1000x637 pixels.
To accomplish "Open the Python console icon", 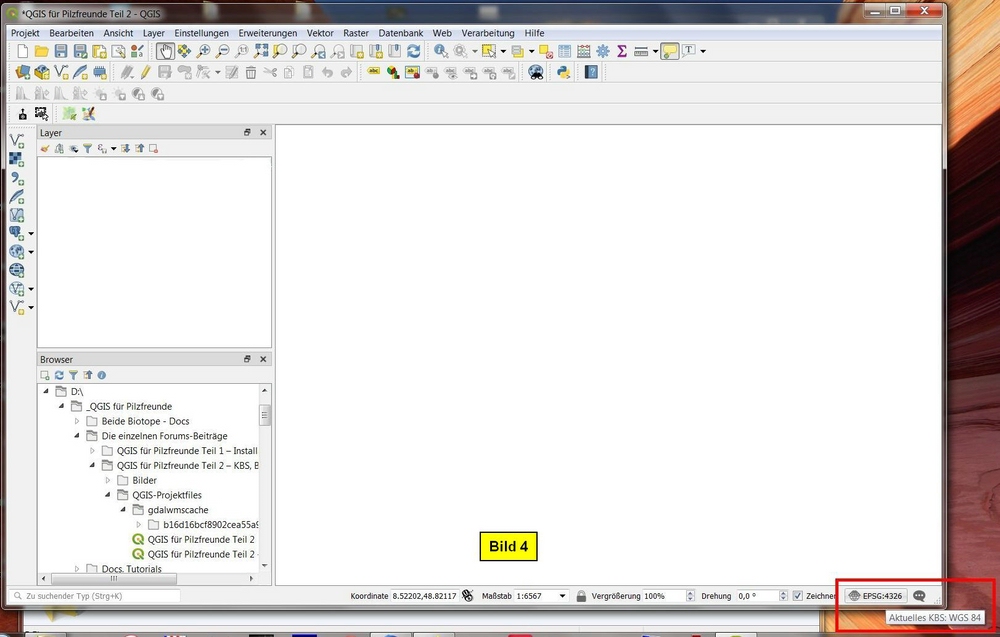I will point(564,72).
